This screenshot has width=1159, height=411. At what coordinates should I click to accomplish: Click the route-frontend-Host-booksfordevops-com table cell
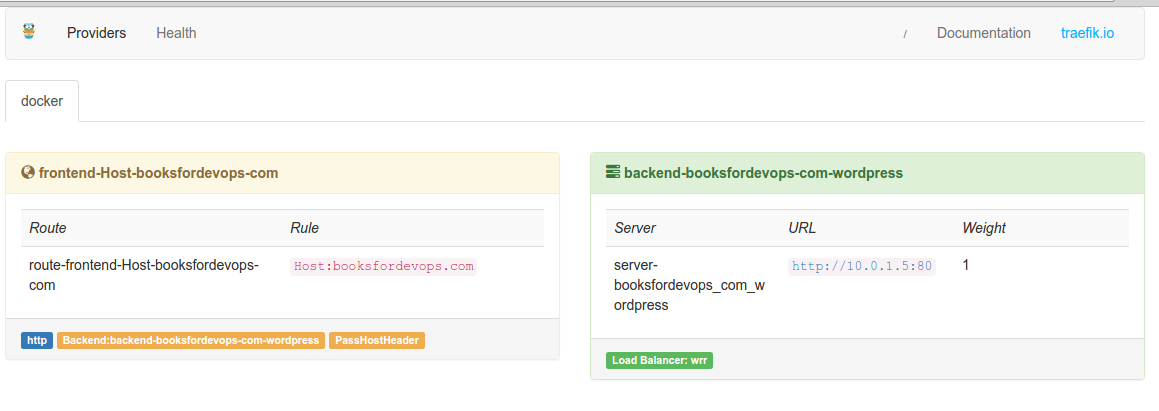click(144, 275)
